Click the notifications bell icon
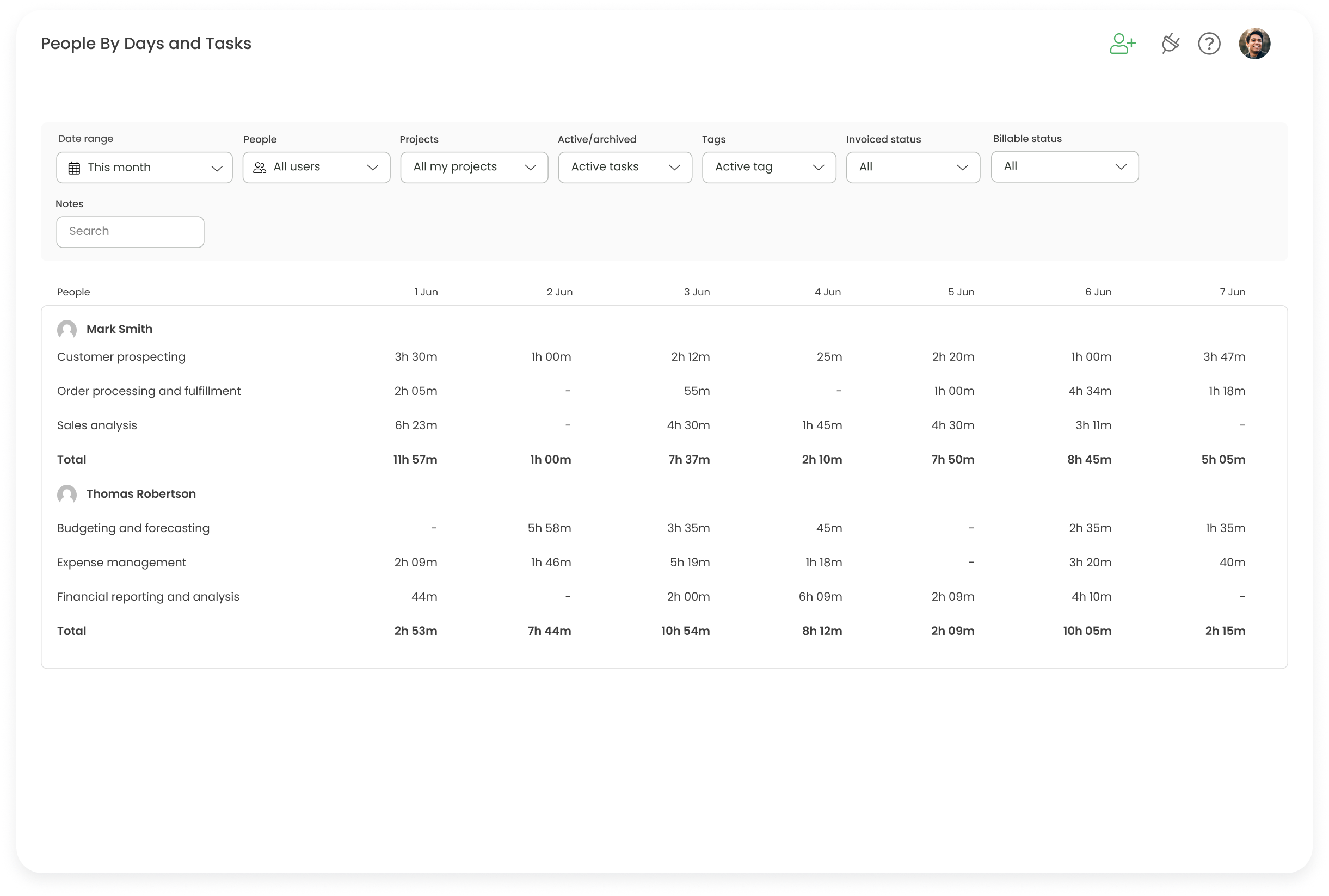Screen dimensions: 1329x896 coord(1169,43)
